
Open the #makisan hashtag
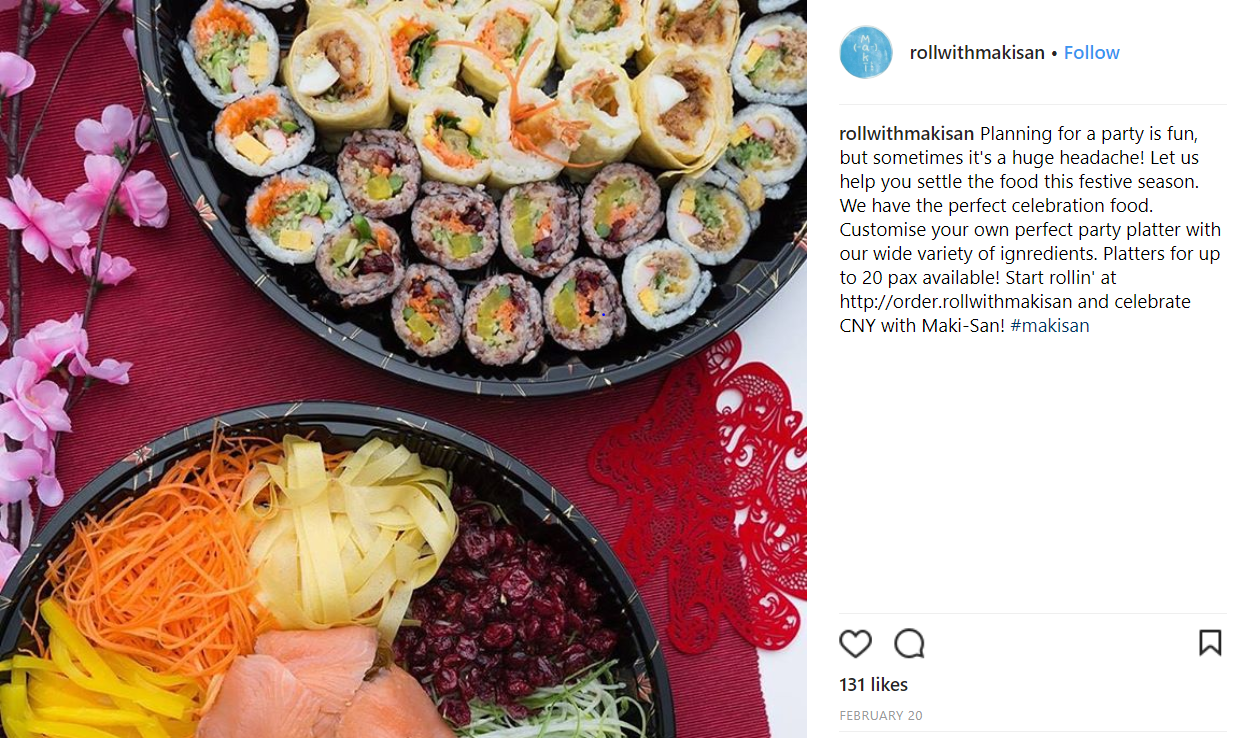coord(1050,326)
